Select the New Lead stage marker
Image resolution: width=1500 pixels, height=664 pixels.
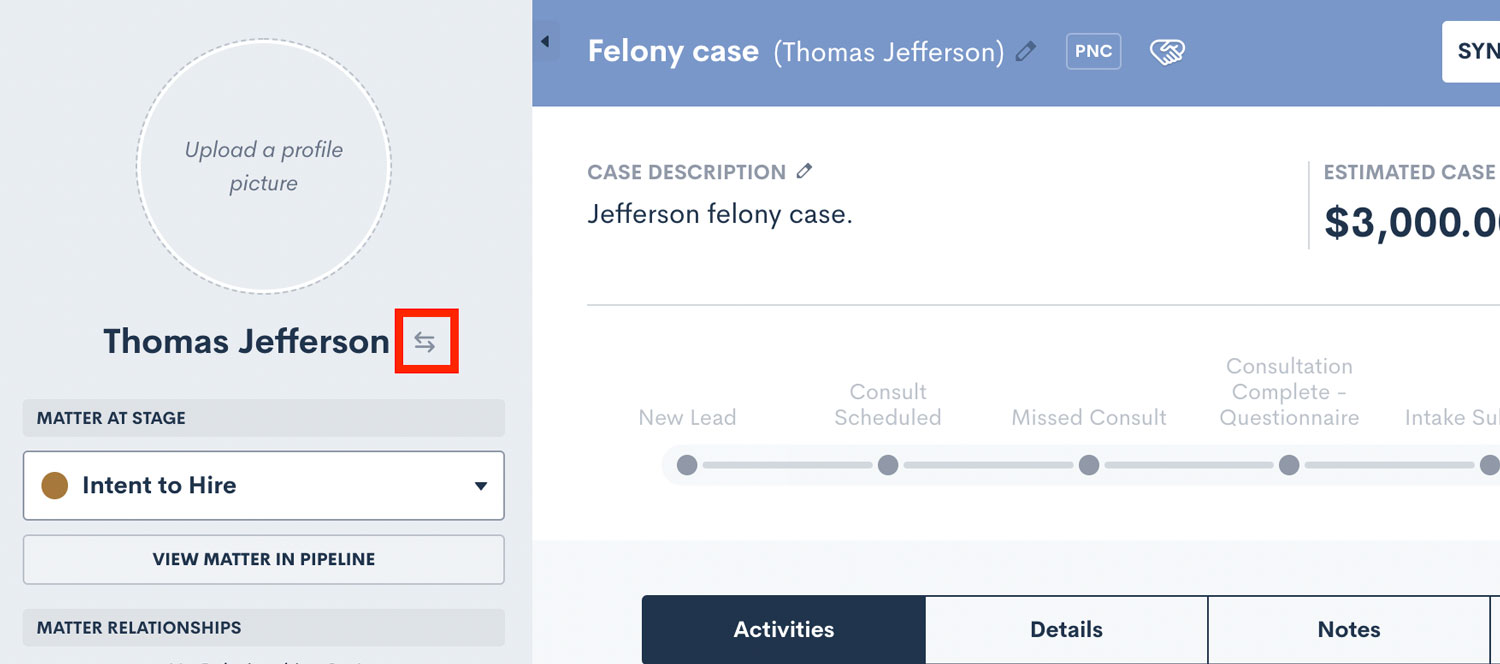click(x=687, y=465)
